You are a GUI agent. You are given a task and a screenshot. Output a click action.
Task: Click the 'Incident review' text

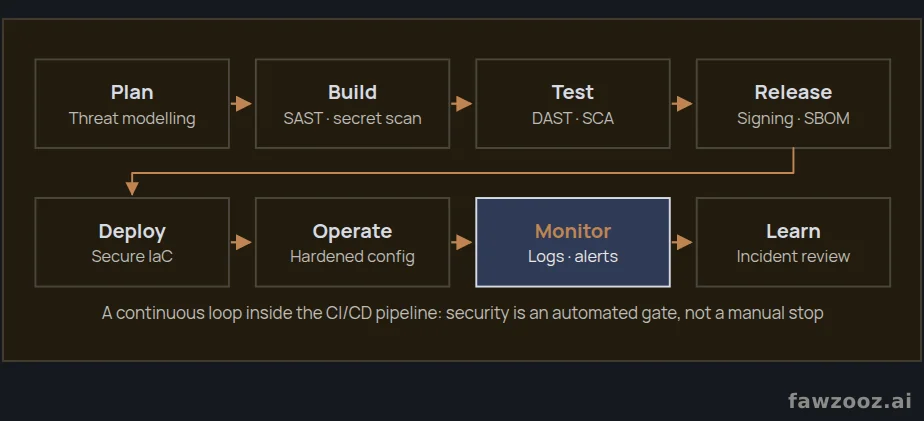click(793, 257)
